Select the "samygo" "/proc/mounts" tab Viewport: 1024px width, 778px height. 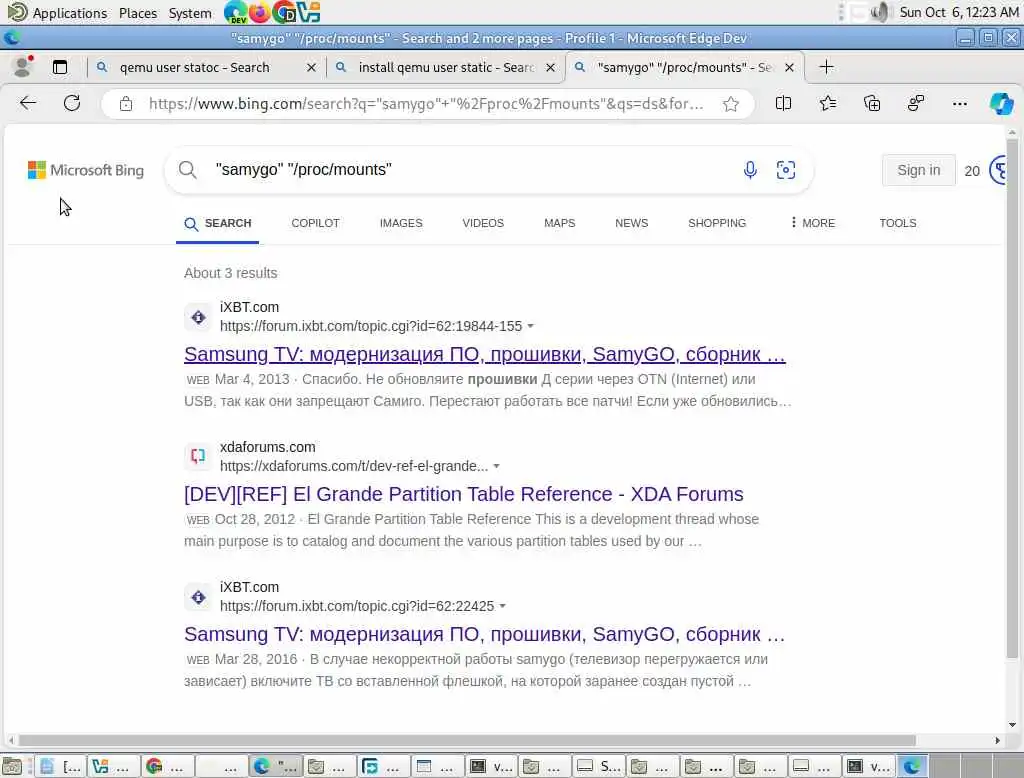click(x=685, y=67)
